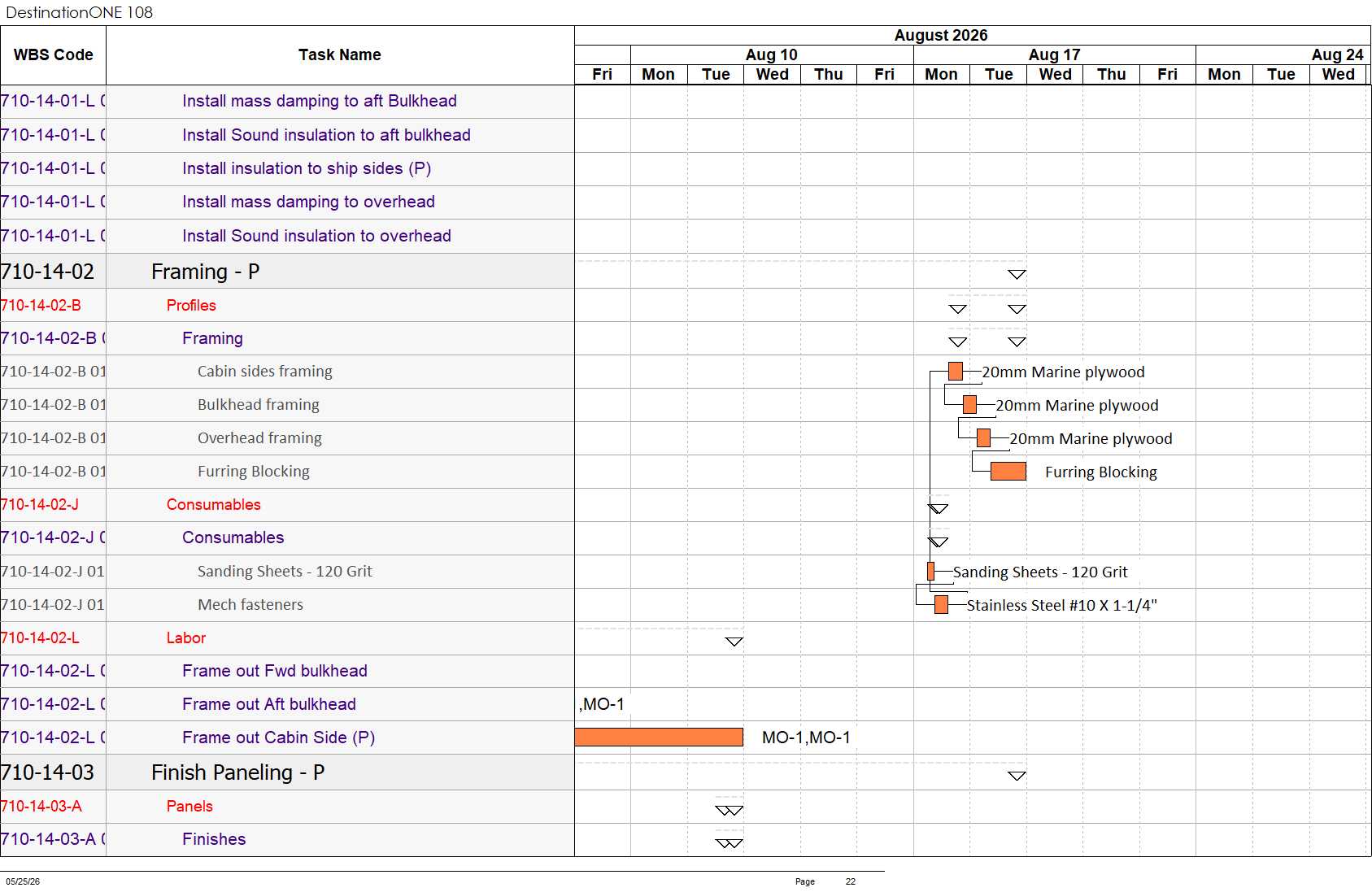Click the '05/25/26' footer date
The width and height of the screenshot is (1372, 892).
coord(23,881)
